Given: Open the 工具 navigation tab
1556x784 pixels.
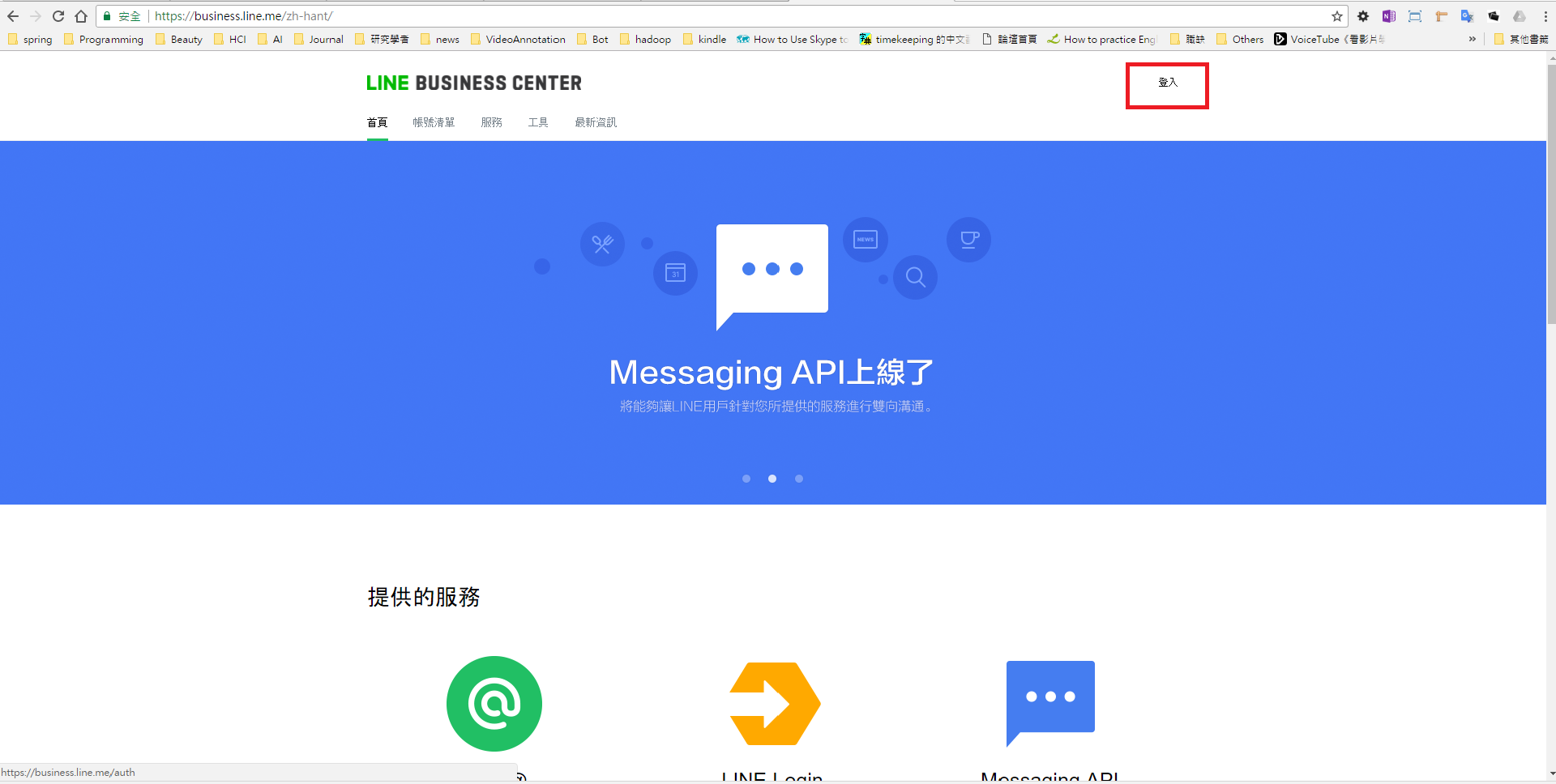Looking at the screenshot, I should click(x=538, y=122).
